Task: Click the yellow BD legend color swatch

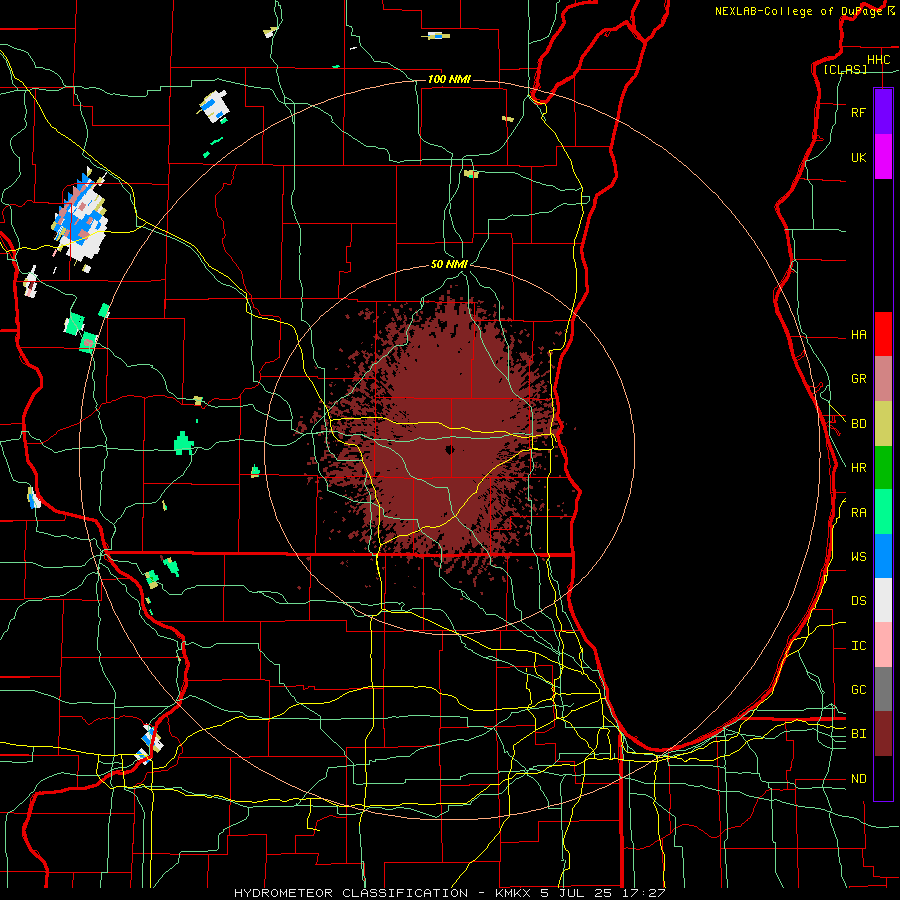Action: [x=883, y=424]
